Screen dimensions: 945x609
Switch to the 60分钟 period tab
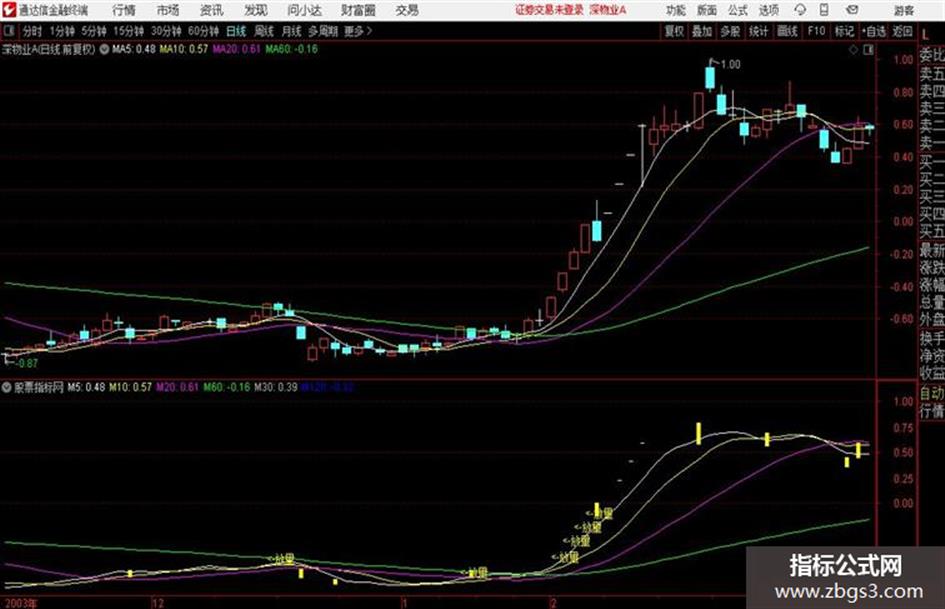tap(203, 31)
